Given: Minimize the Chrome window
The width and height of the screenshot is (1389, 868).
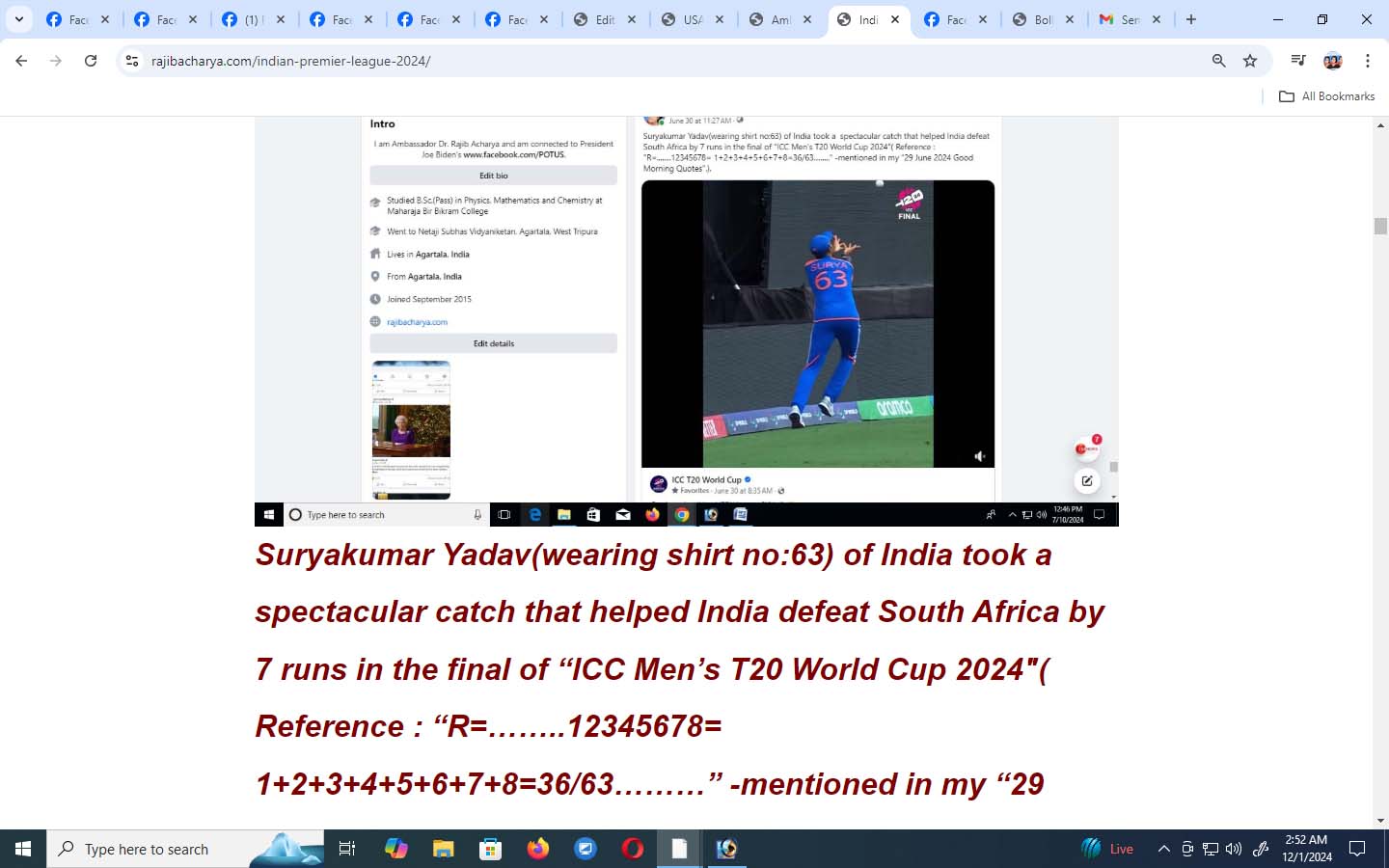Looking at the screenshot, I should pyautogui.click(x=1278, y=19).
